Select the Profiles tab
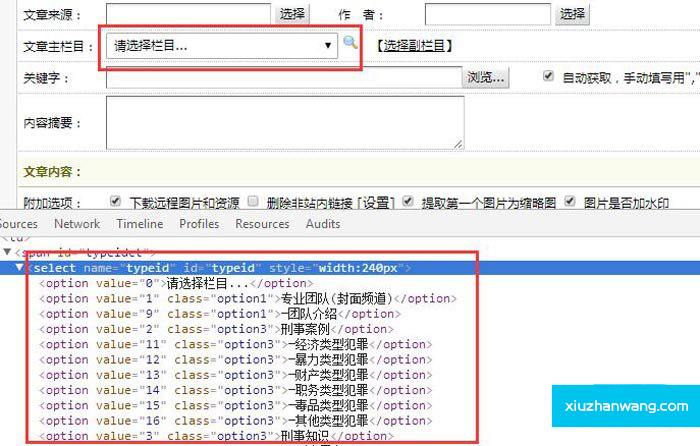This screenshot has height=446, width=700. (199, 224)
